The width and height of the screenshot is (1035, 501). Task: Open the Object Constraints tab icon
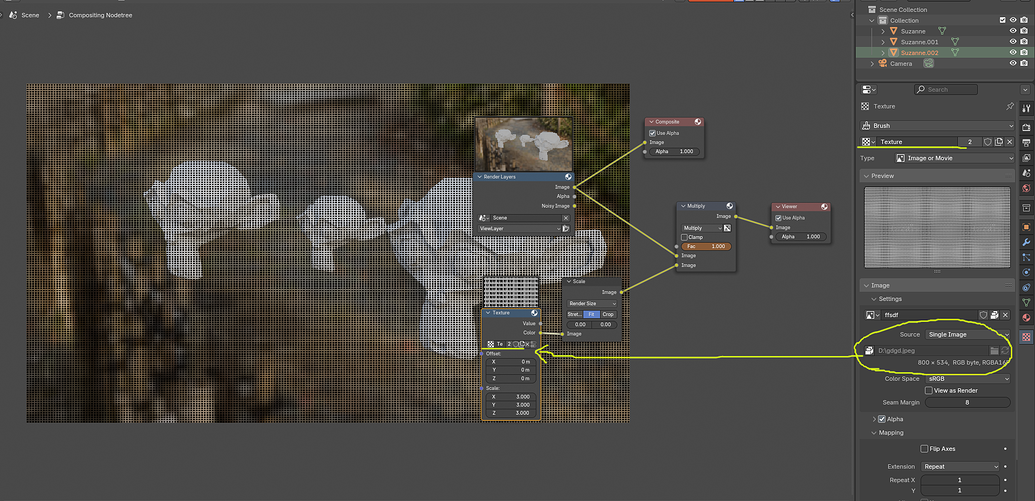tap(1026, 287)
